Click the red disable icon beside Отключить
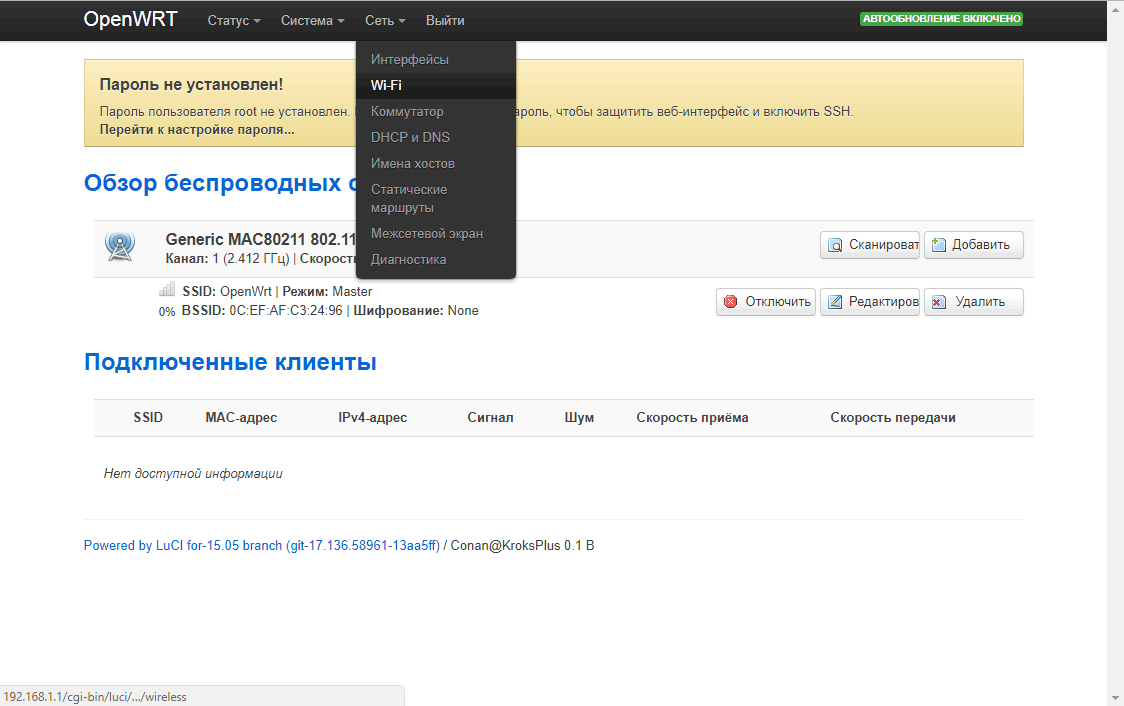This screenshot has width=1124, height=706. coord(730,302)
